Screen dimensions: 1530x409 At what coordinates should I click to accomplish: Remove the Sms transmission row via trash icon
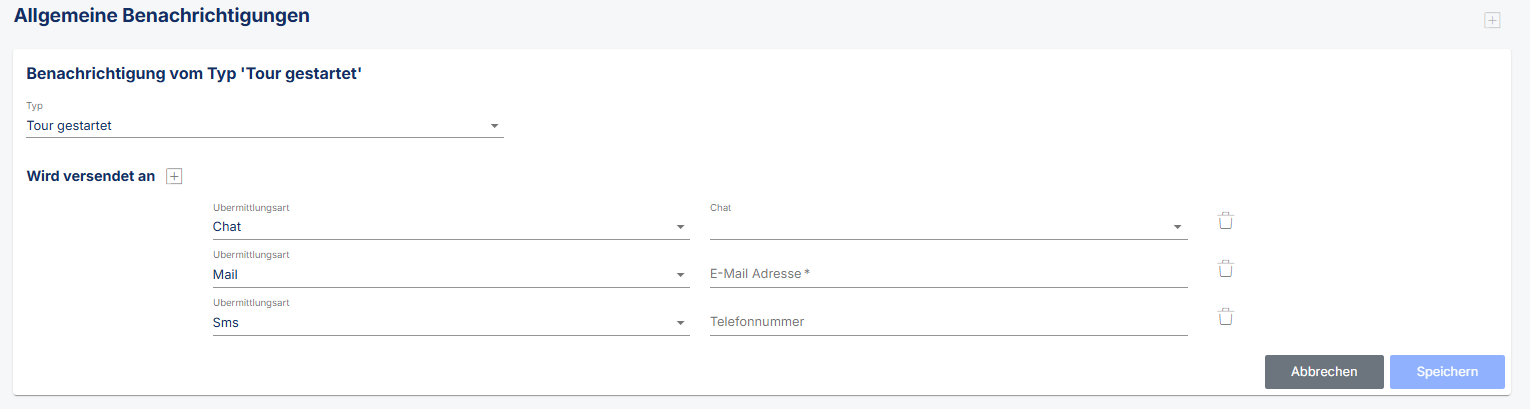[1225, 316]
